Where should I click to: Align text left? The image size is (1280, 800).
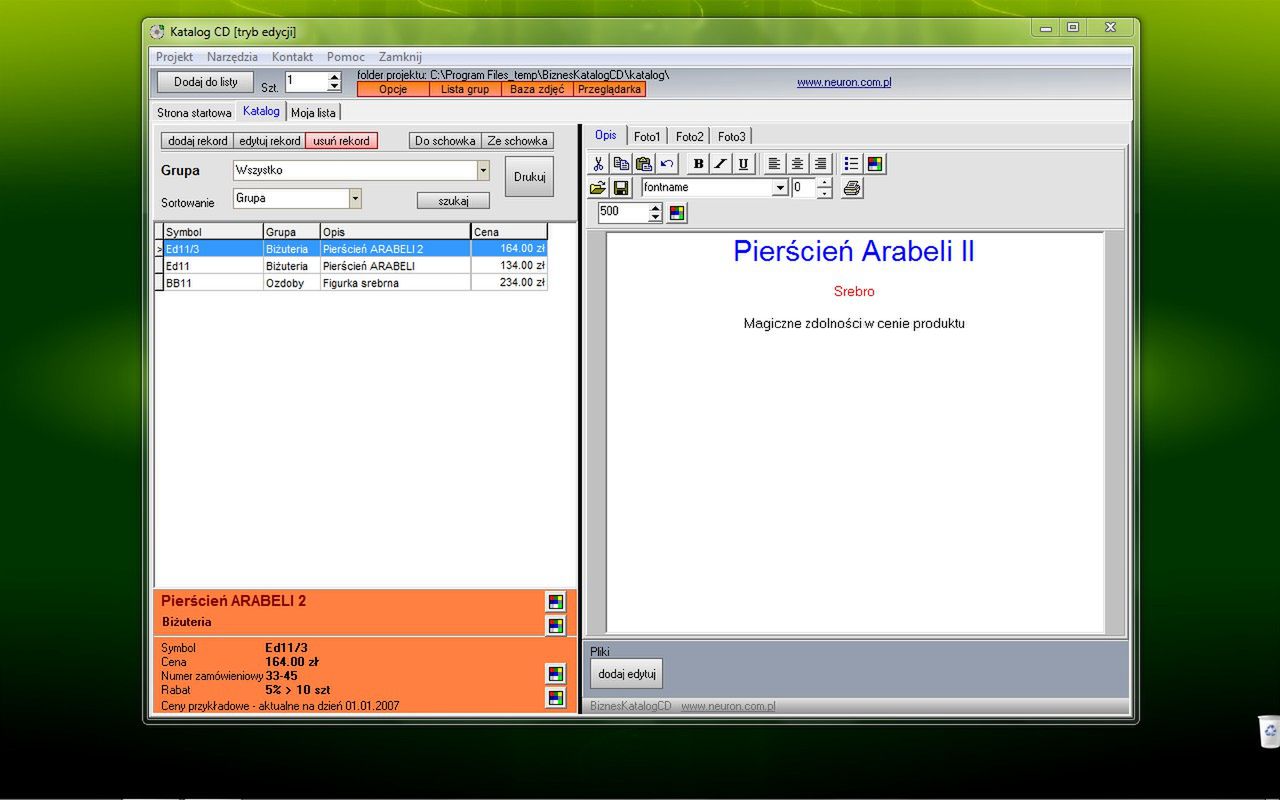click(x=775, y=164)
